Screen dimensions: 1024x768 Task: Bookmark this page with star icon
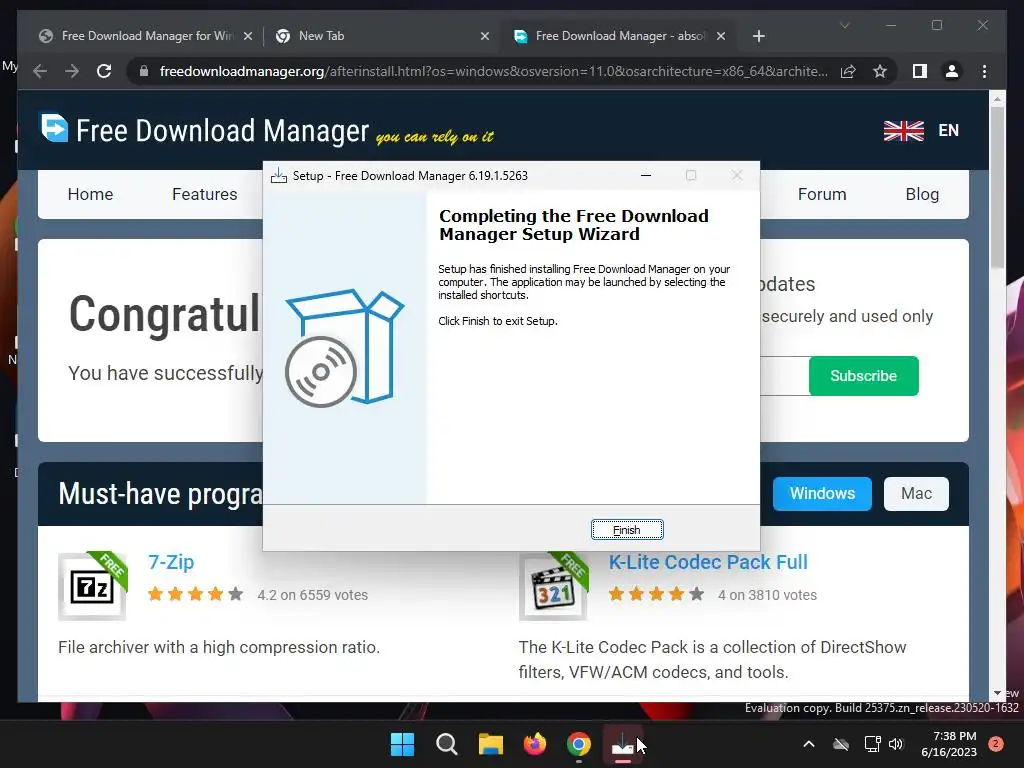pos(880,71)
